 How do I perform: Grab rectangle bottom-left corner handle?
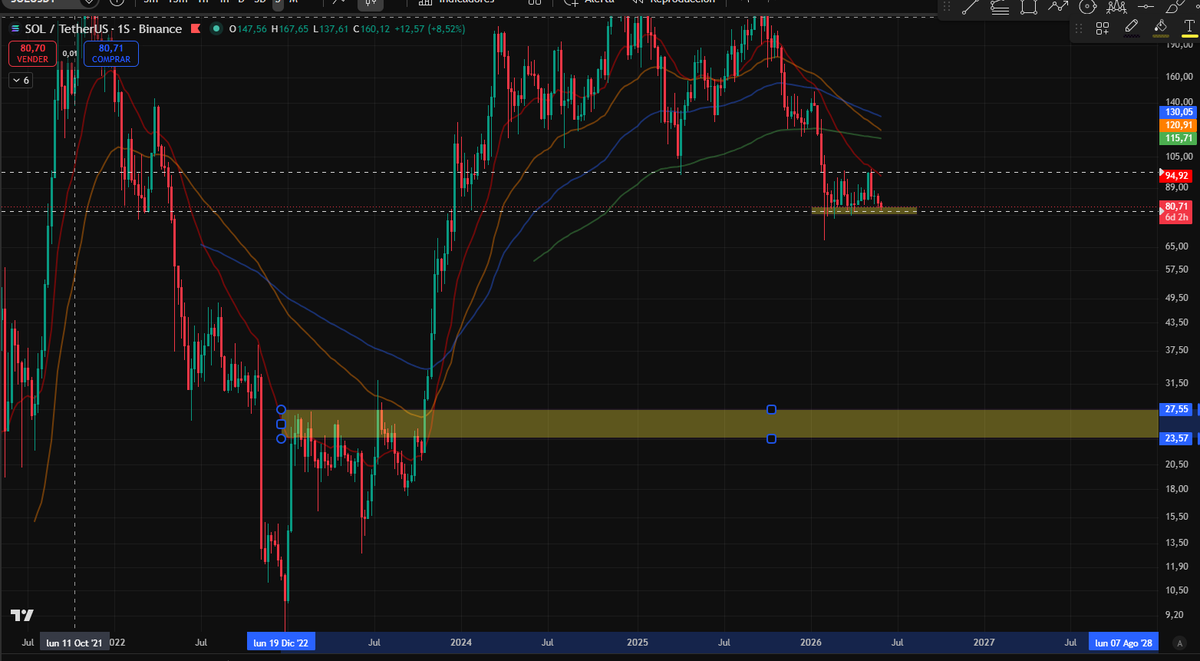tap(280, 438)
